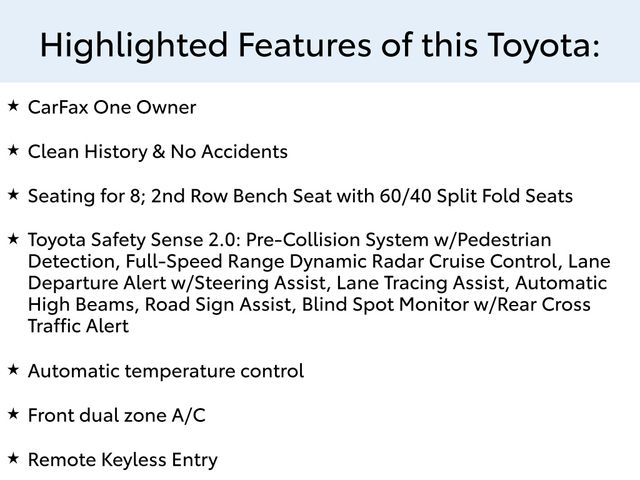This screenshot has width=640, height=480.
Task: Select the CarFax One Owner text
Action: 112,107
